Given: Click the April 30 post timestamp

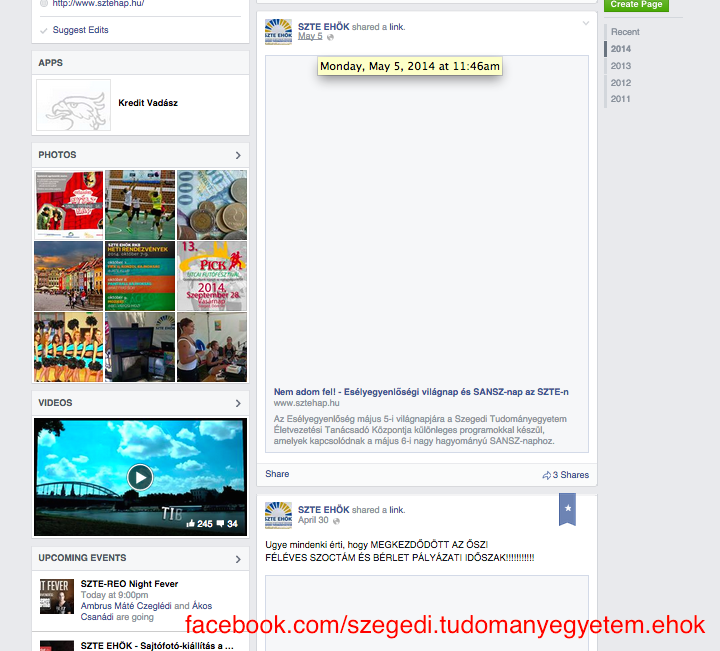Looking at the screenshot, I should 313,520.
